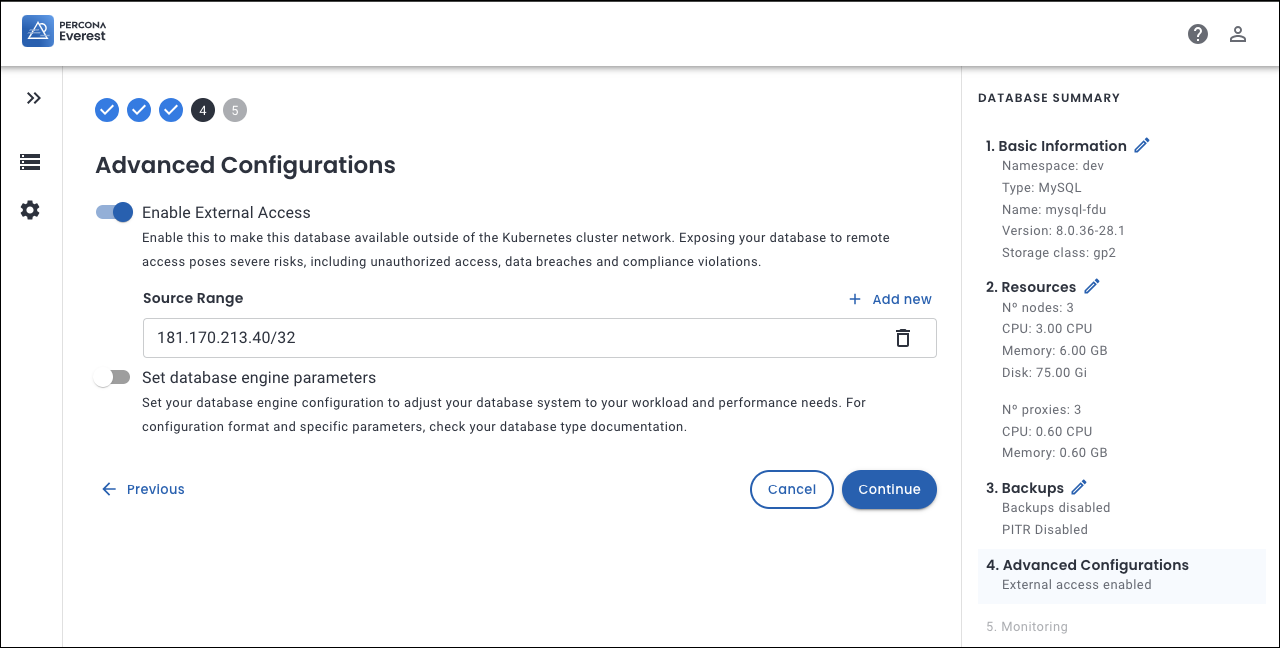Click Add new source range
The width and height of the screenshot is (1280, 648).
(x=890, y=299)
